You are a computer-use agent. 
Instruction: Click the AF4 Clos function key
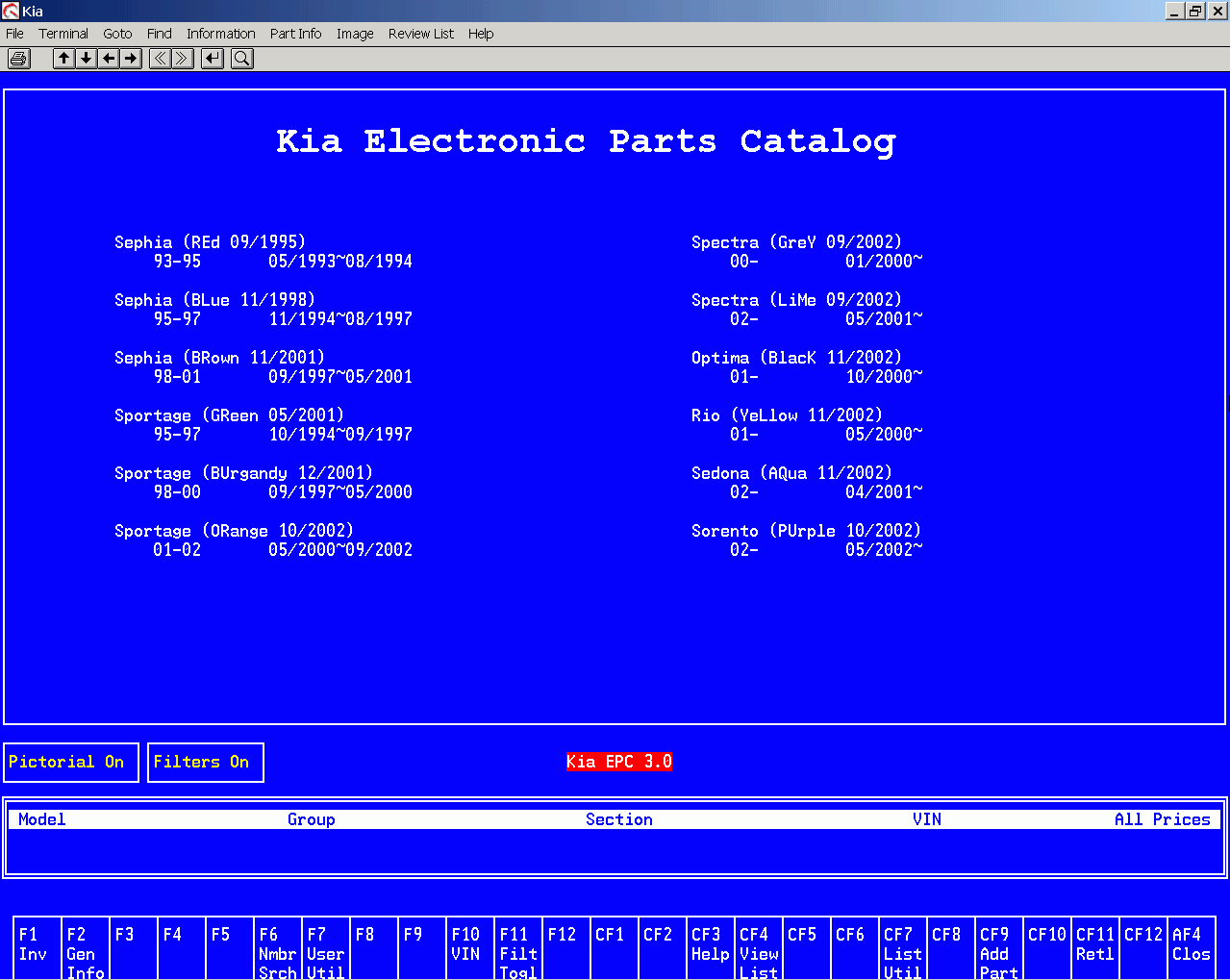tap(1192, 949)
